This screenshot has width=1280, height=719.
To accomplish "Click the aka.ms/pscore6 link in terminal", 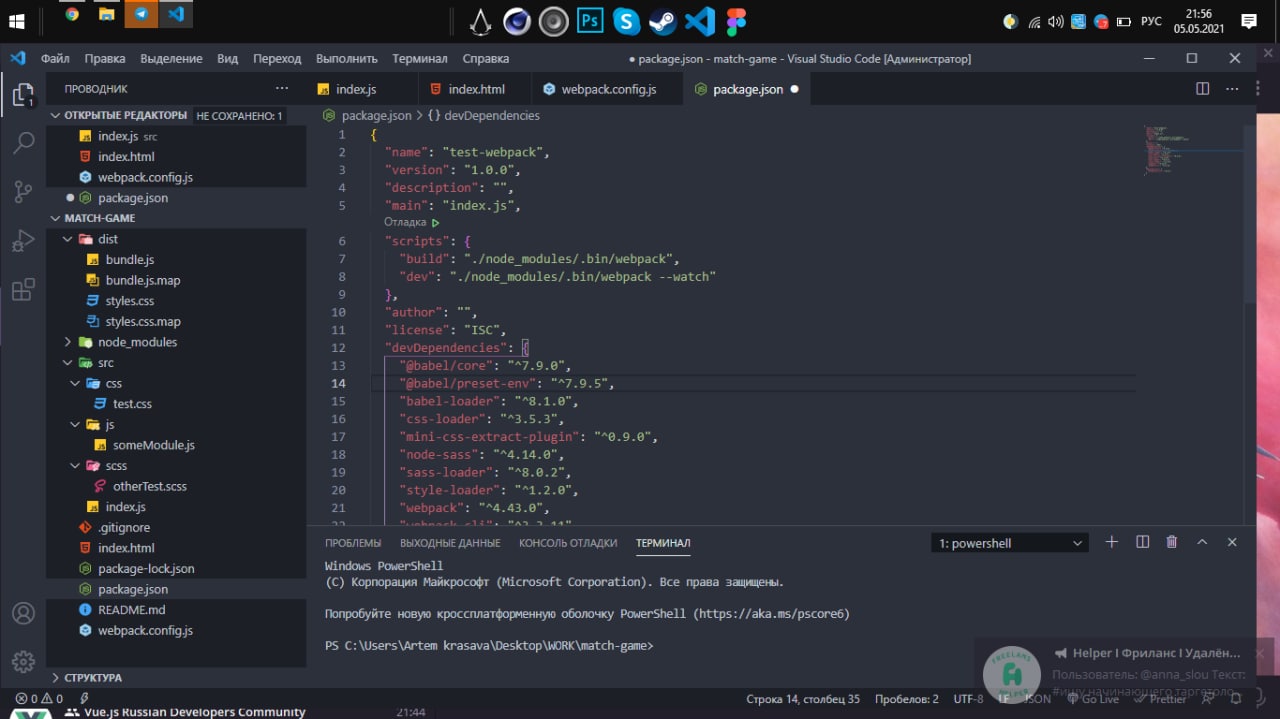I will click(x=772, y=613).
